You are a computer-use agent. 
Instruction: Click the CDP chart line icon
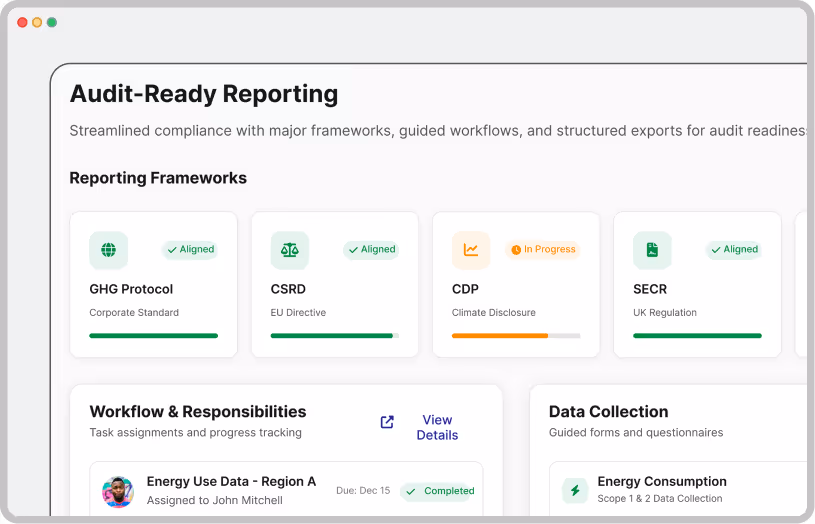[x=471, y=250]
